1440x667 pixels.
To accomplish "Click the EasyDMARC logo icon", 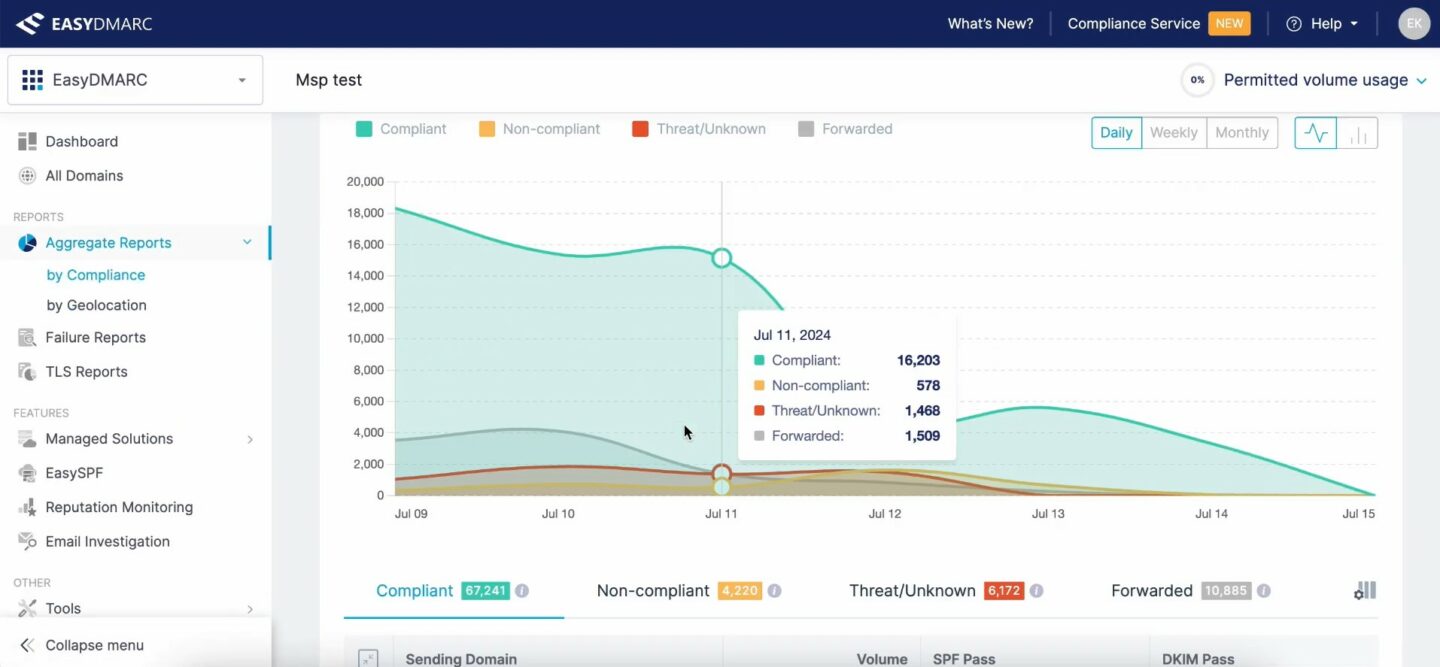I will 30,23.
